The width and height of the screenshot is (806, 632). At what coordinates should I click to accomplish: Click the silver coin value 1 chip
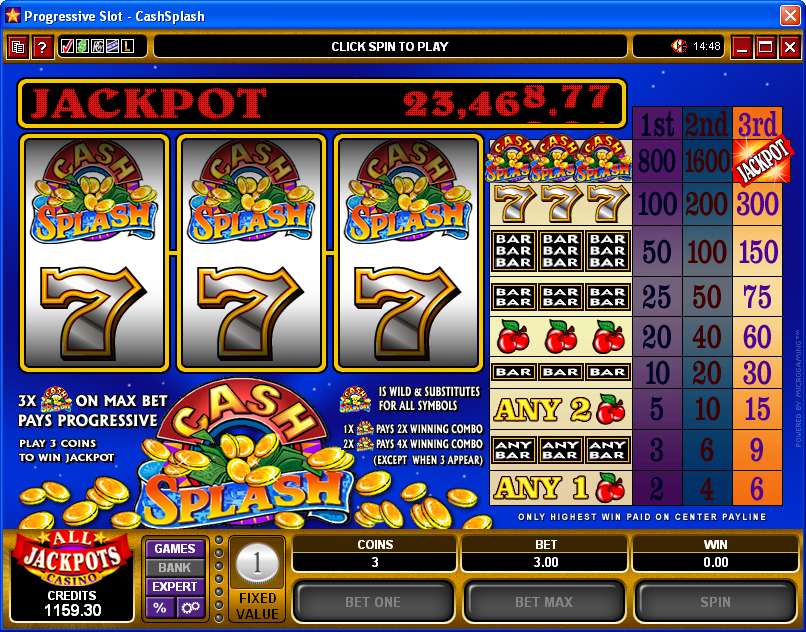point(257,564)
